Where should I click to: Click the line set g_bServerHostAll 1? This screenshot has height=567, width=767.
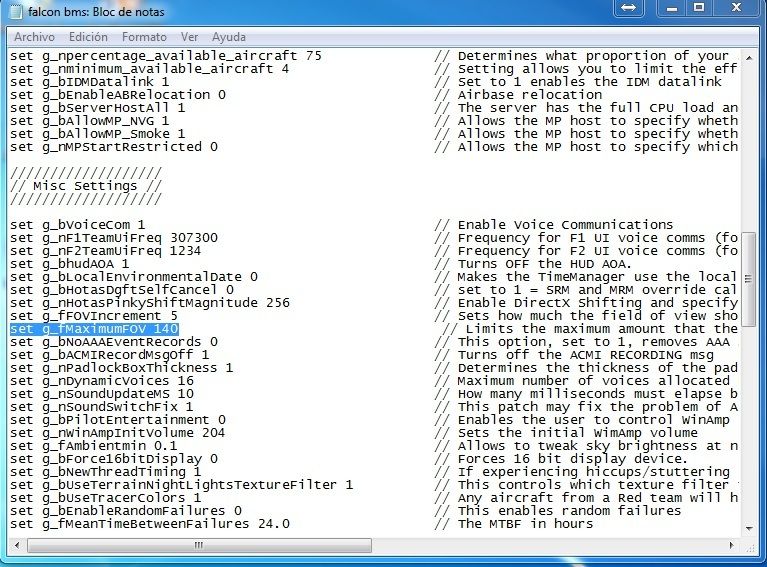(97, 108)
